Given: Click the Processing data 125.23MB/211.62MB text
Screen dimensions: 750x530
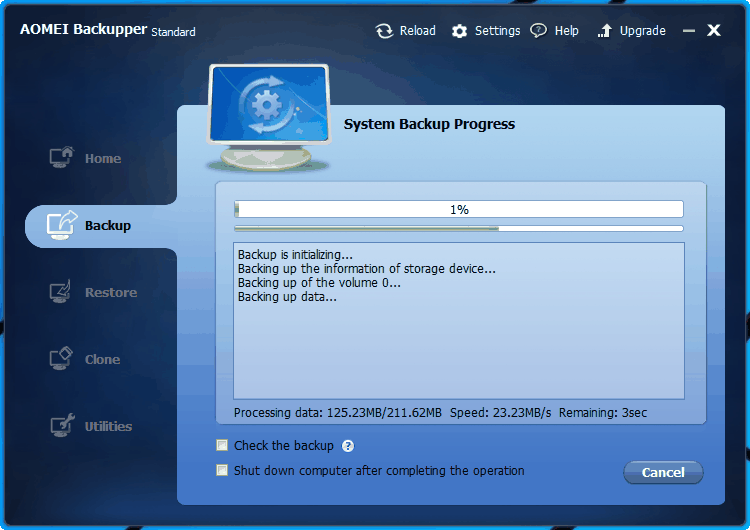Looking at the screenshot, I should tap(338, 413).
